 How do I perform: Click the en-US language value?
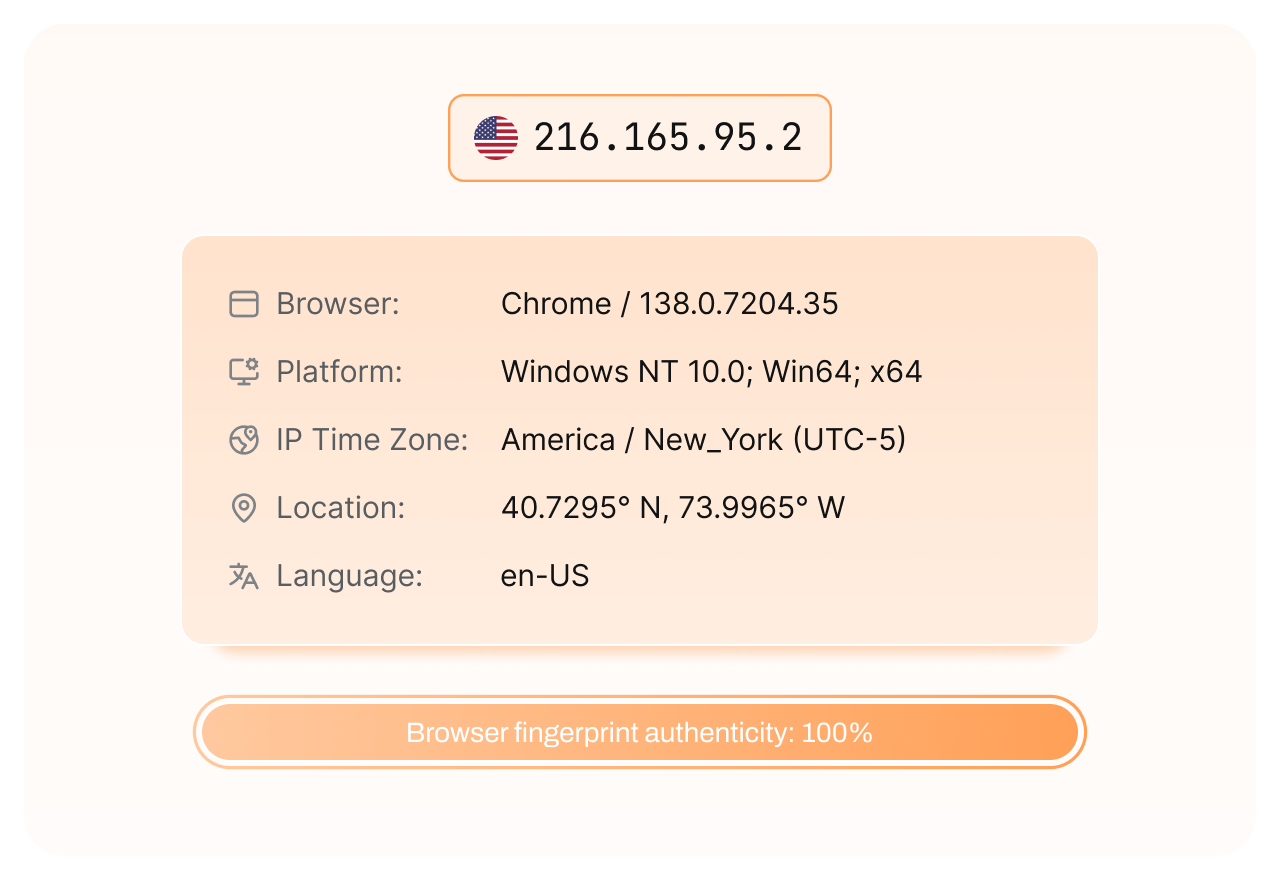(545, 576)
